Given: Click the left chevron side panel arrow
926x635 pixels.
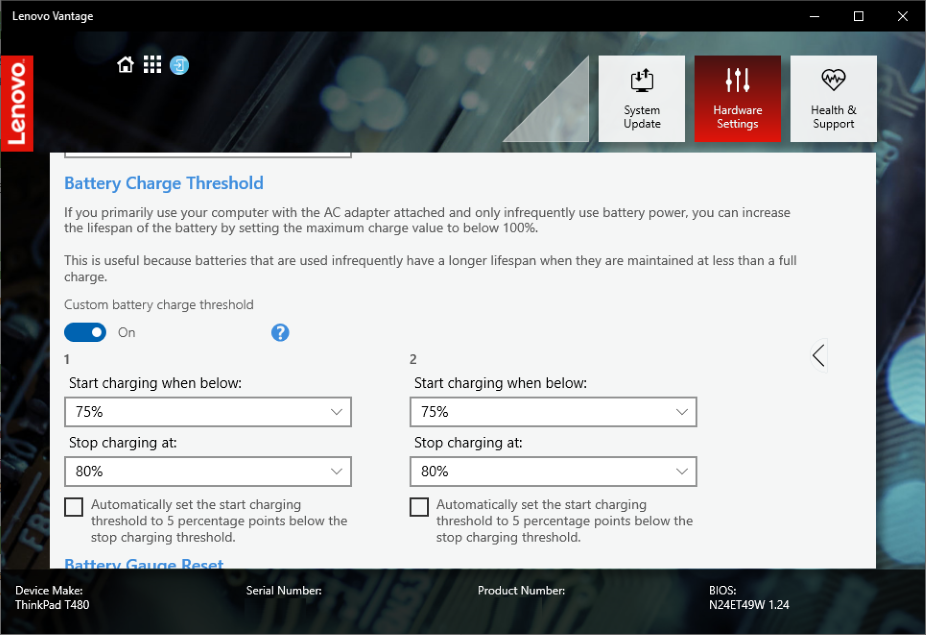Looking at the screenshot, I should click(819, 356).
